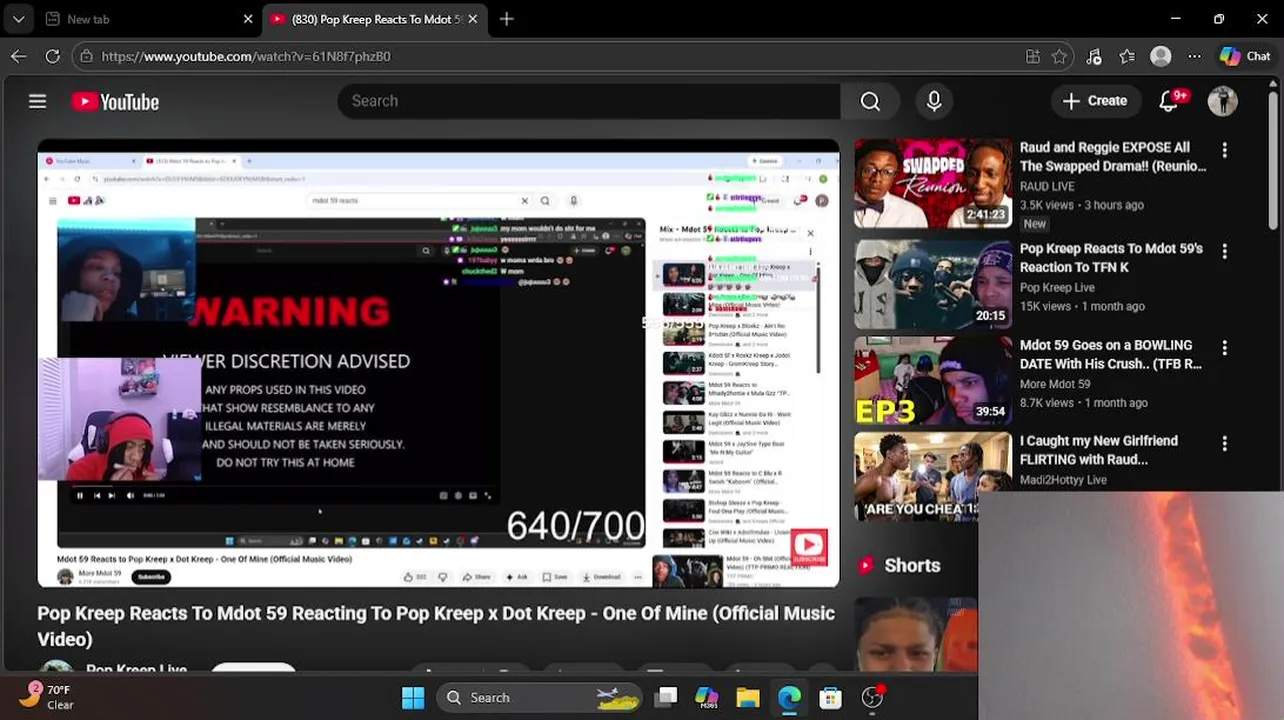
Task: Open the Raud and Reggie EXPOSE video thumbnail
Action: [933, 184]
